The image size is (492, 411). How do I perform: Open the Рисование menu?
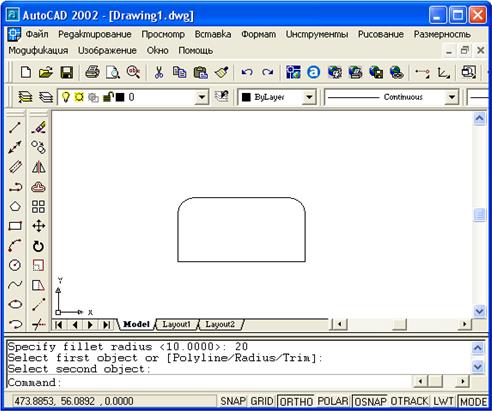(381, 34)
